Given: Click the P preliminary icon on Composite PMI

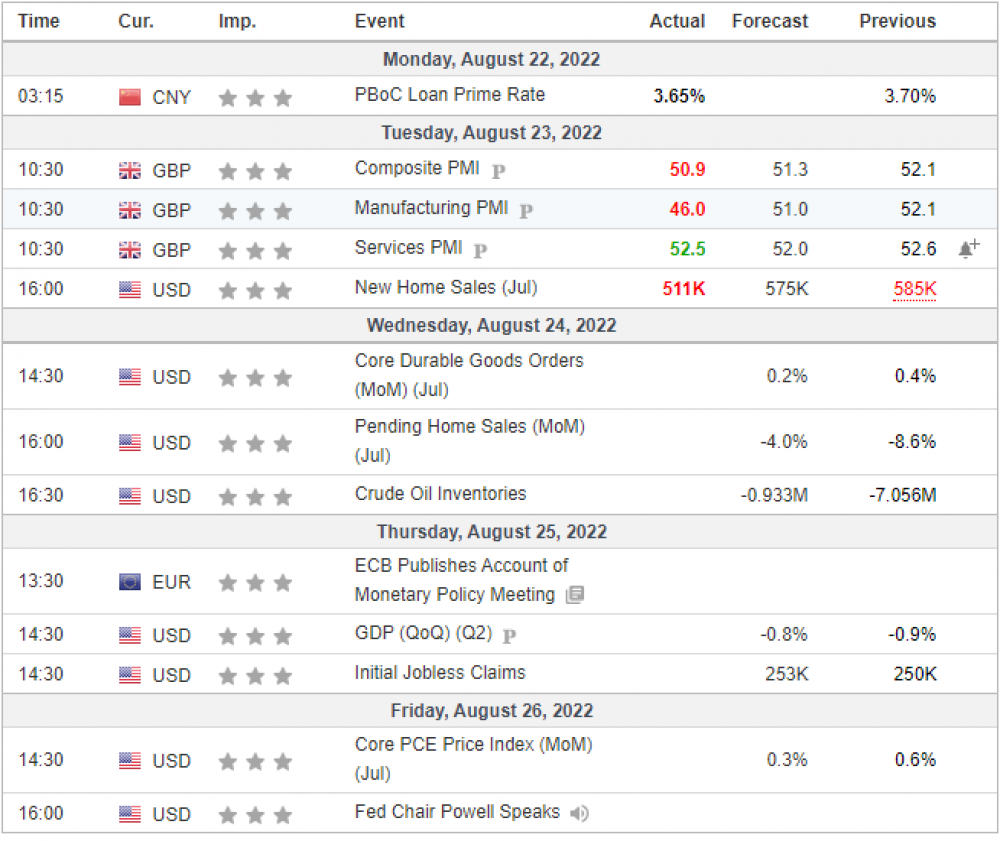Looking at the screenshot, I should click(497, 171).
